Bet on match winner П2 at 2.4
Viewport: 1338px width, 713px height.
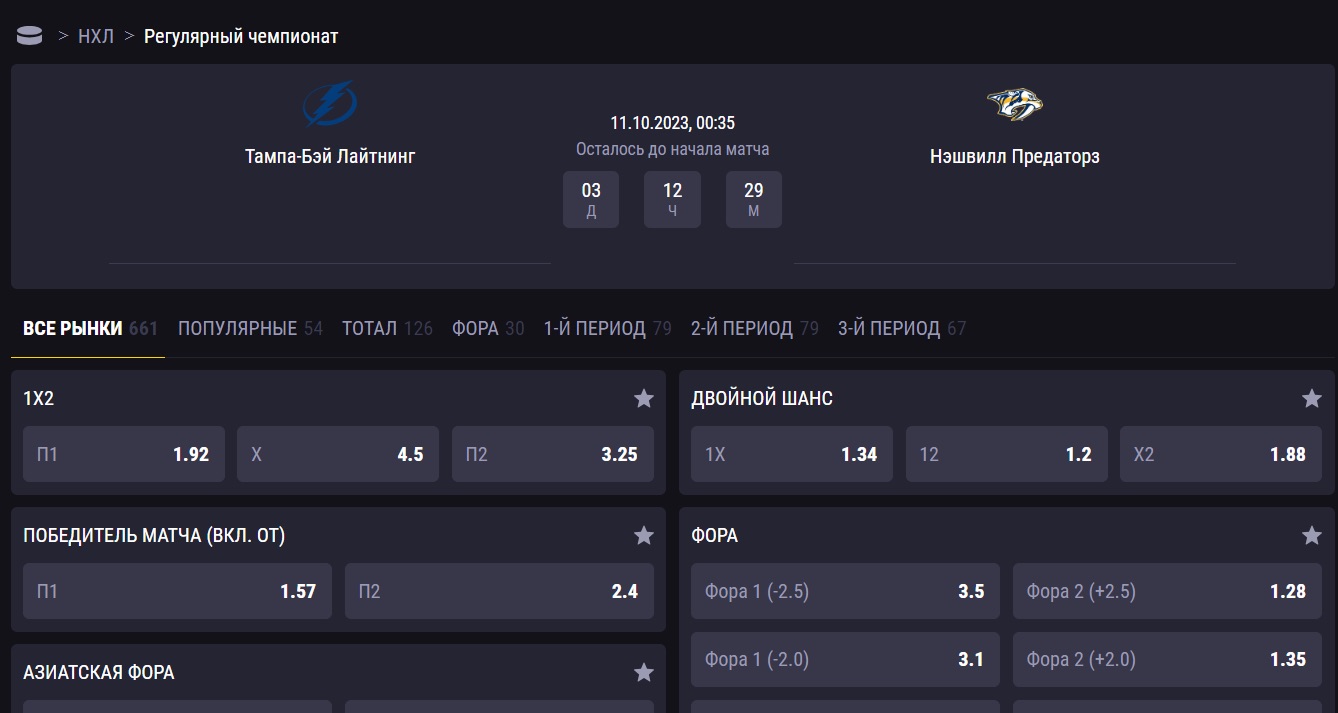[x=499, y=591]
